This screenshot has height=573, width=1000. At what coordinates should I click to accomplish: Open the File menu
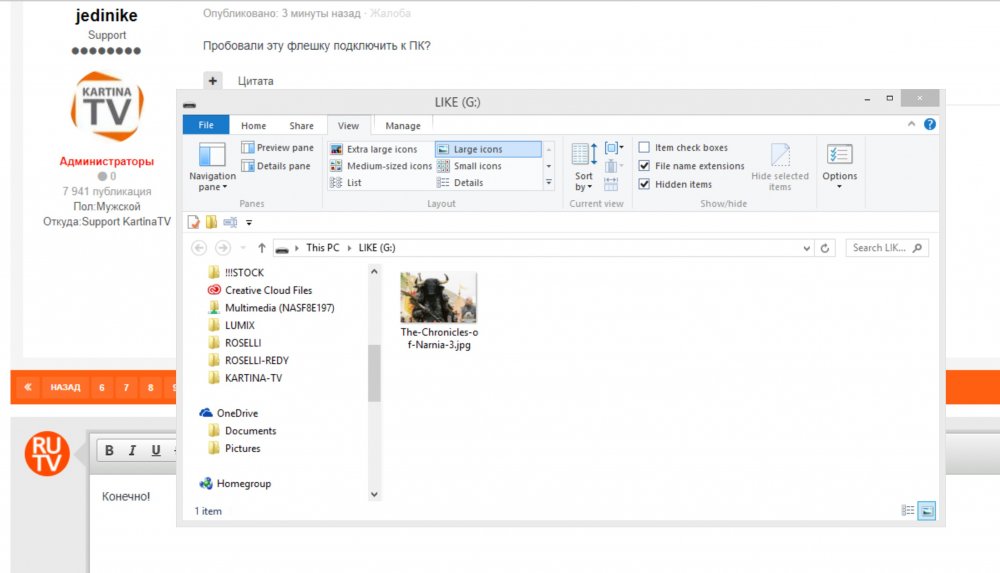click(206, 125)
